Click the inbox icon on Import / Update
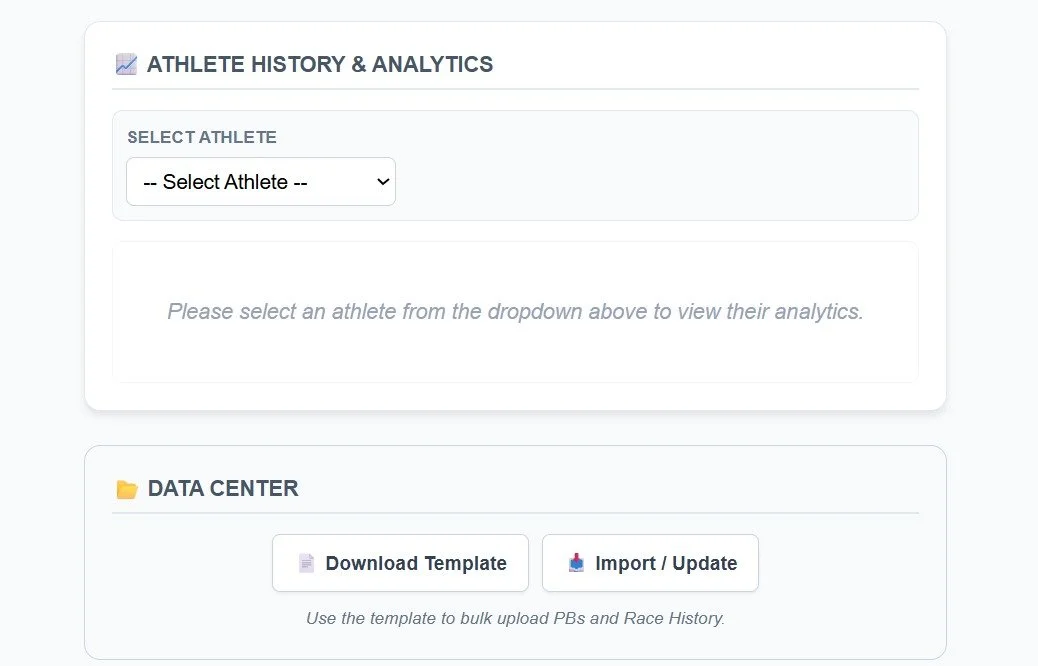Viewport: 1038px width, 666px height. click(x=576, y=563)
